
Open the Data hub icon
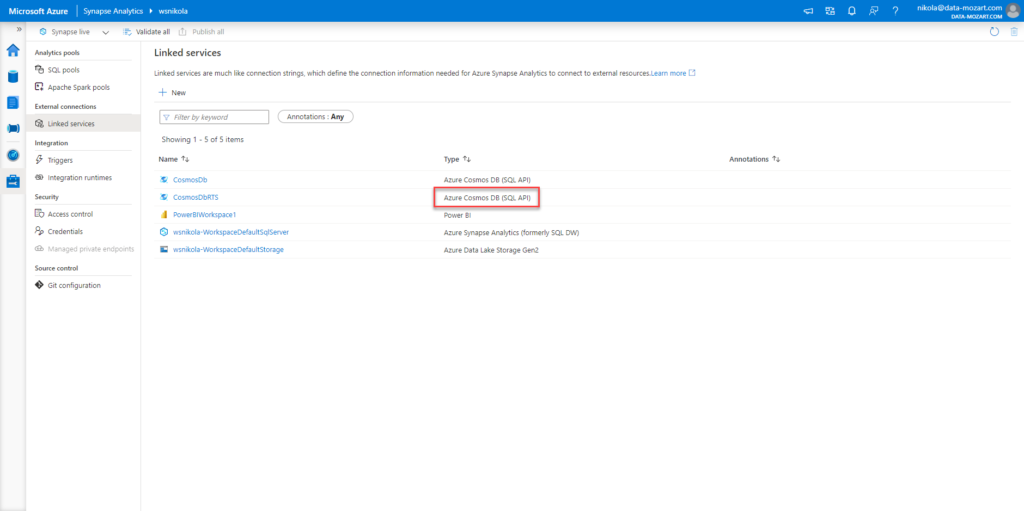click(12, 76)
